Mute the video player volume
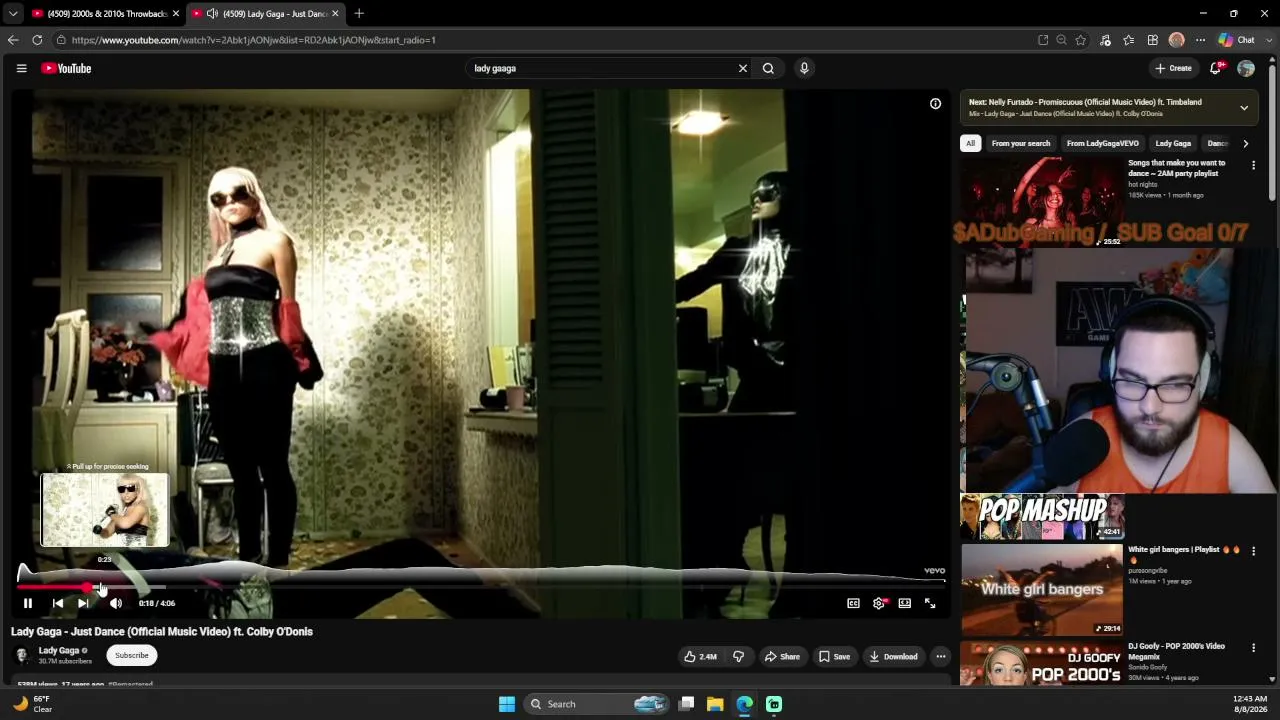Screen dimensions: 1280x720 (116, 603)
